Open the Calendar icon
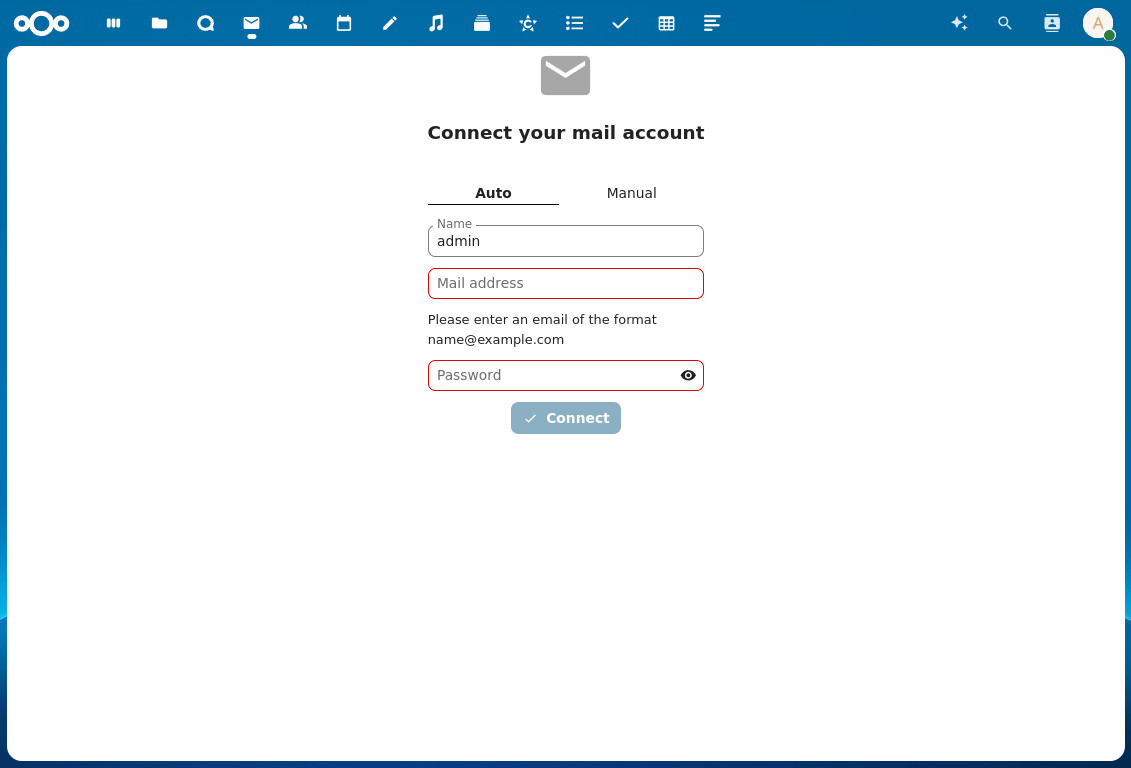1131x768 pixels. click(x=344, y=23)
